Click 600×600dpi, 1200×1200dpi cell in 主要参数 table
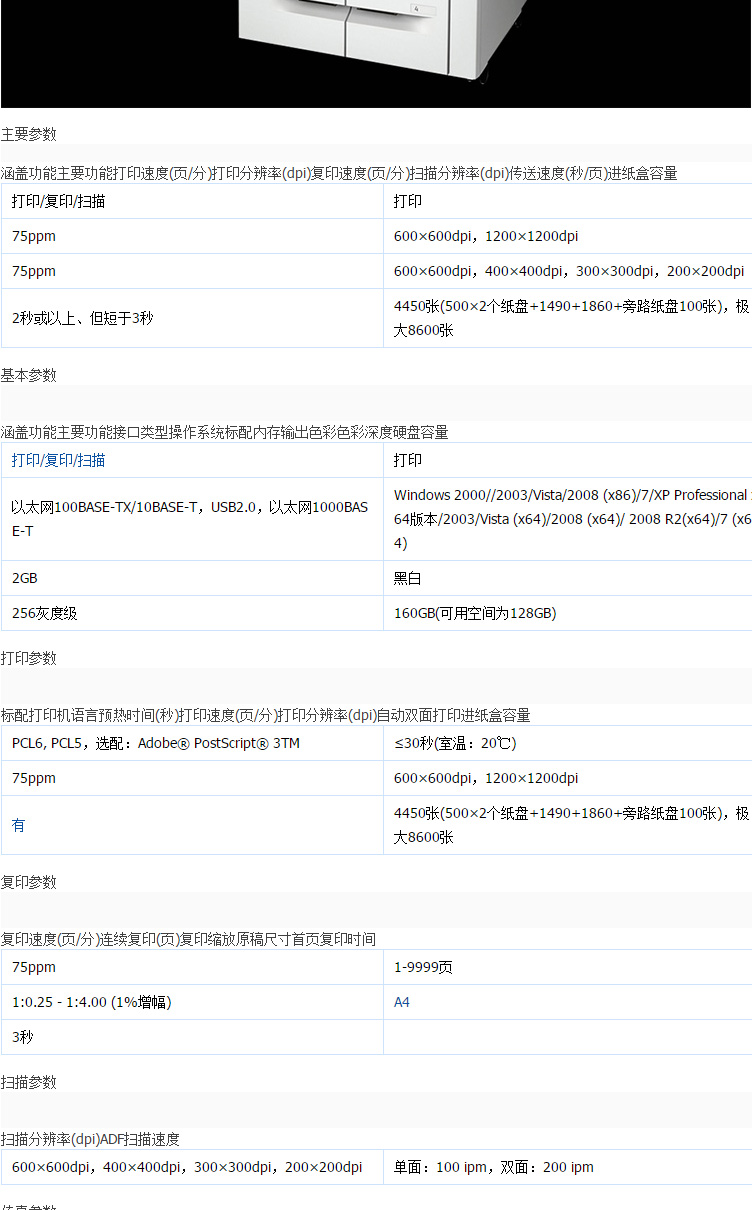This screenshot has width=752, height=1210. pos(568,236)
